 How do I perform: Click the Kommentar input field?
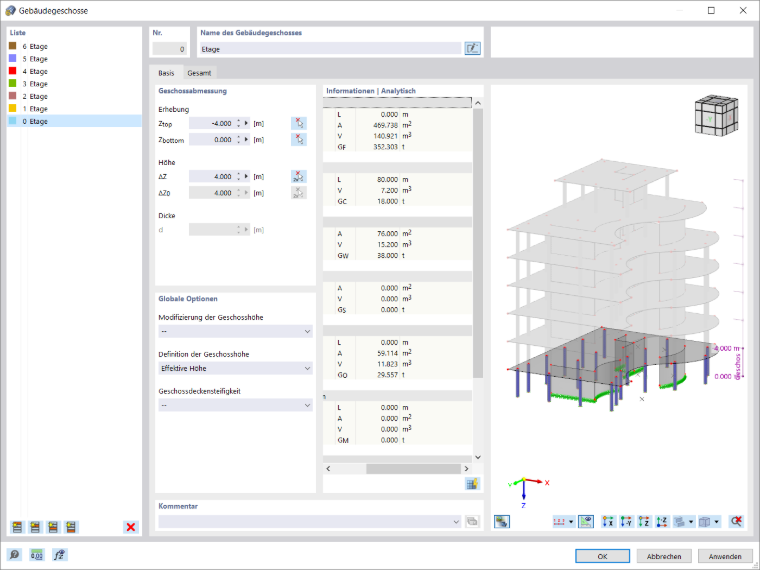tap(309, 522)
